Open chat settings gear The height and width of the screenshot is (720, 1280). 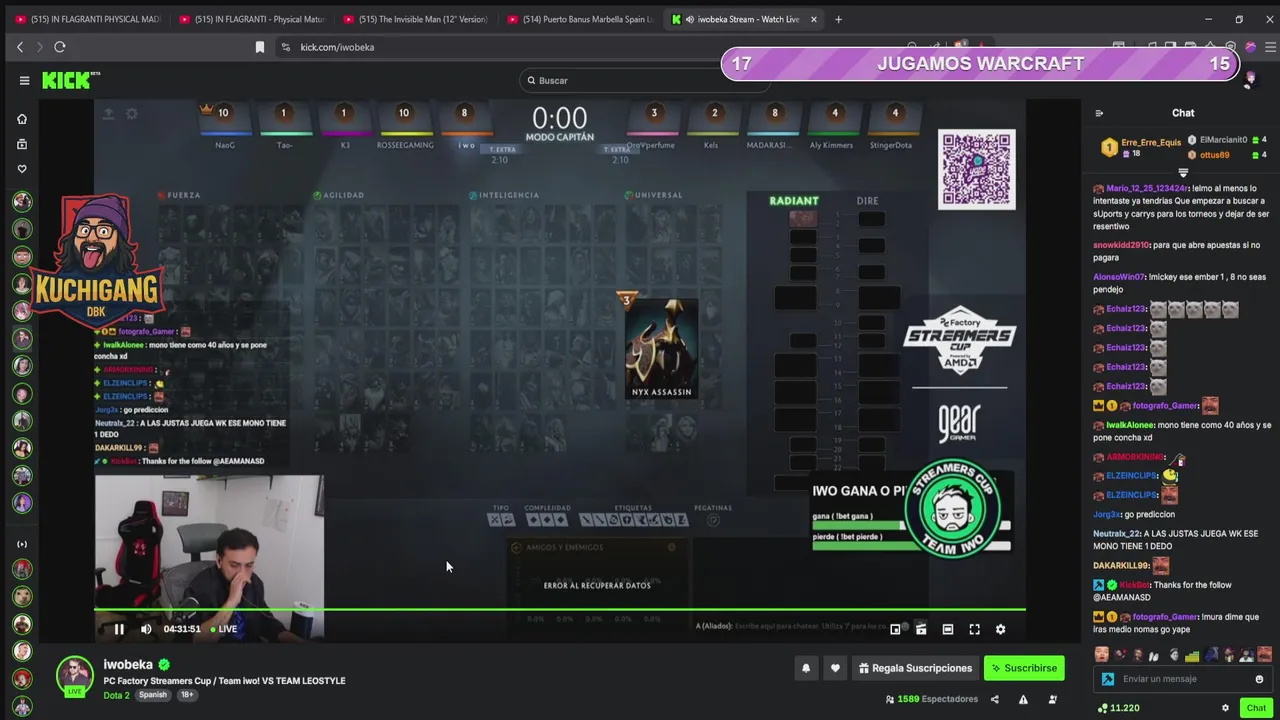coord(1225,708)
